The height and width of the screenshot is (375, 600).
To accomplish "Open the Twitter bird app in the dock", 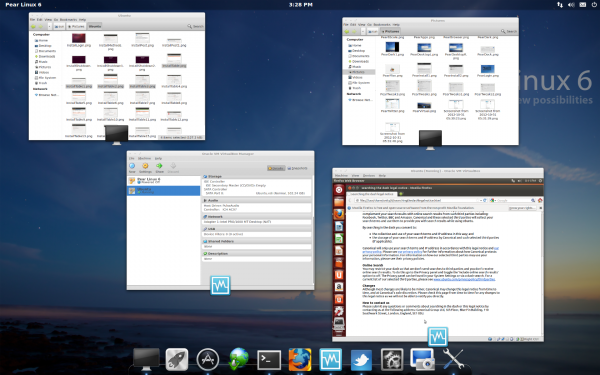I will pos(361,360).
